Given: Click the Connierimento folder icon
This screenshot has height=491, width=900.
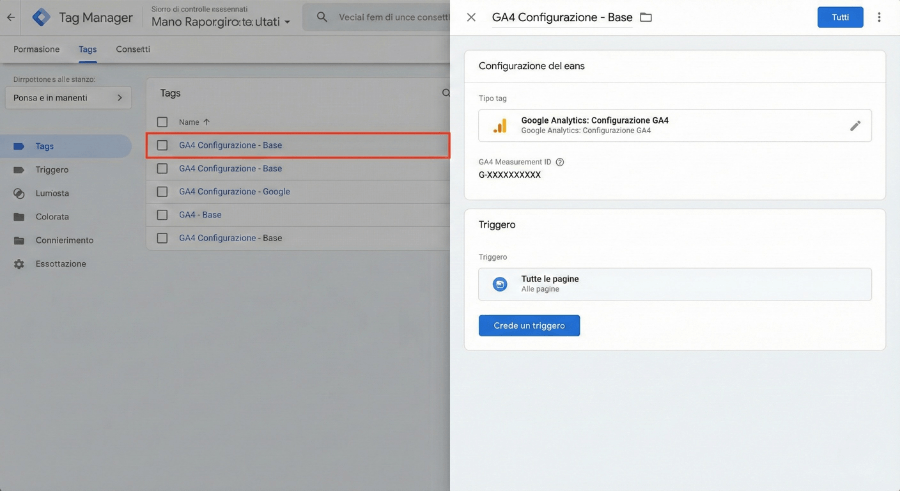Looking at the screenshot, I should coord(19,241).
